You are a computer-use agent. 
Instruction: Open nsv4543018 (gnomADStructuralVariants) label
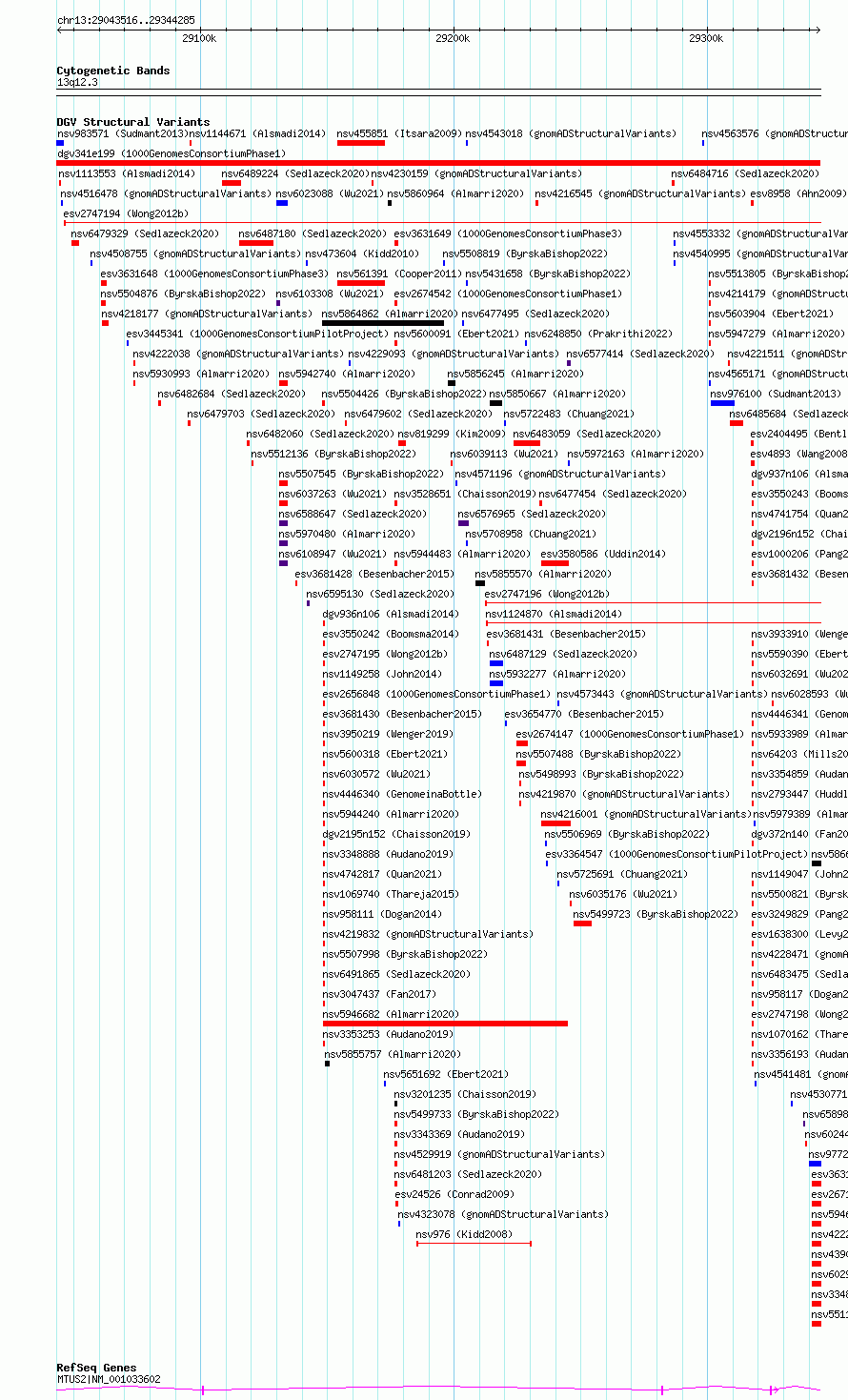pos(571,133)
